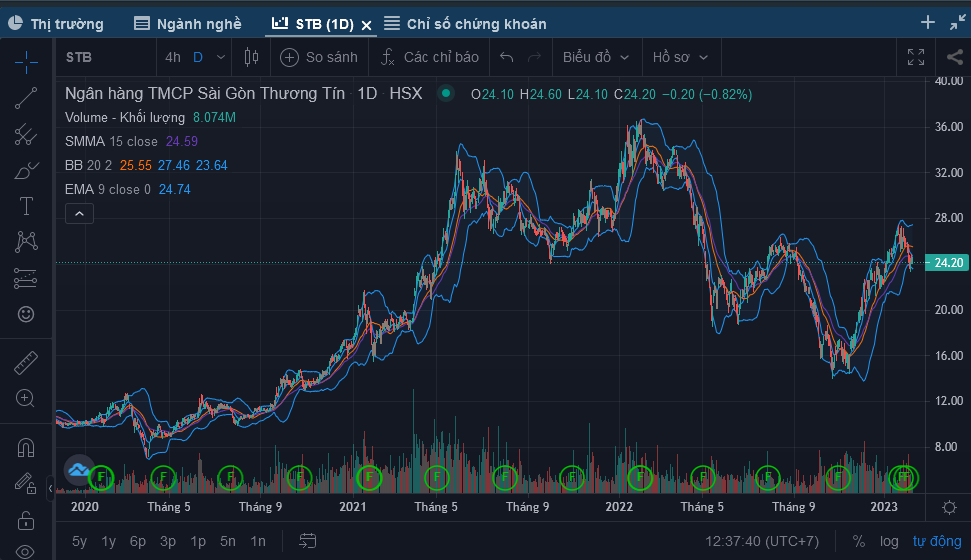This screenshot has width=971, height=560.
Task: Close the STB (1D) tab
Action: coord(367,25)
